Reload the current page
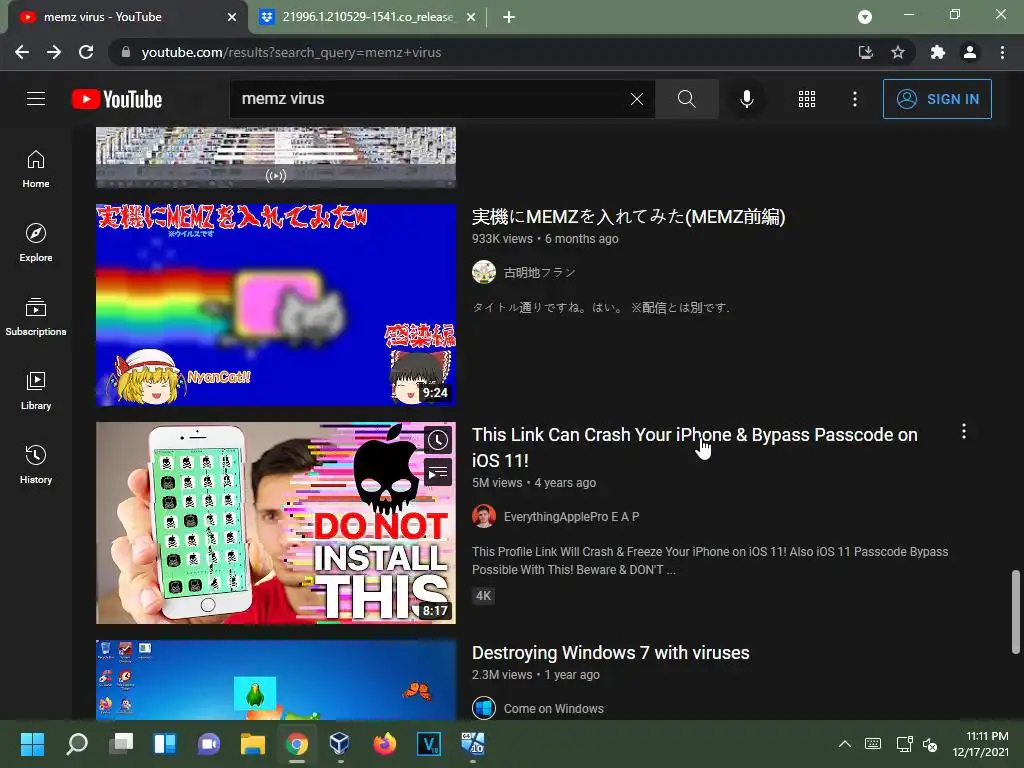Screen dimensions: 1024x768 [x=86, y=52]
